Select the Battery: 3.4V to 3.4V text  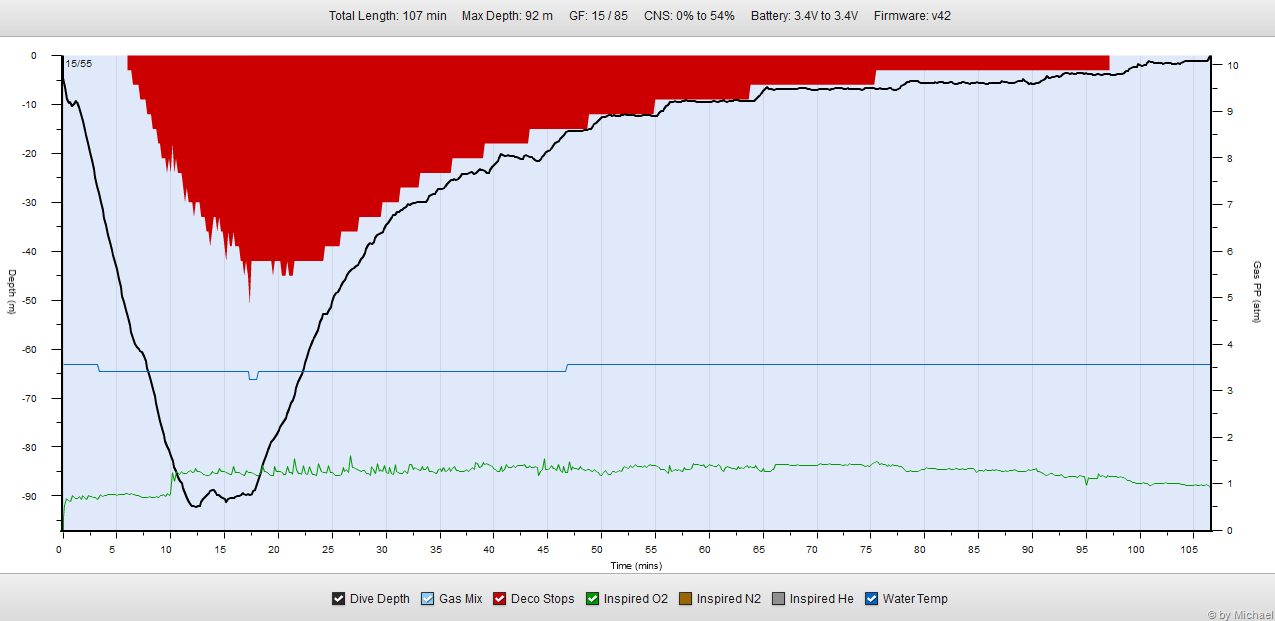click(804, 16)
